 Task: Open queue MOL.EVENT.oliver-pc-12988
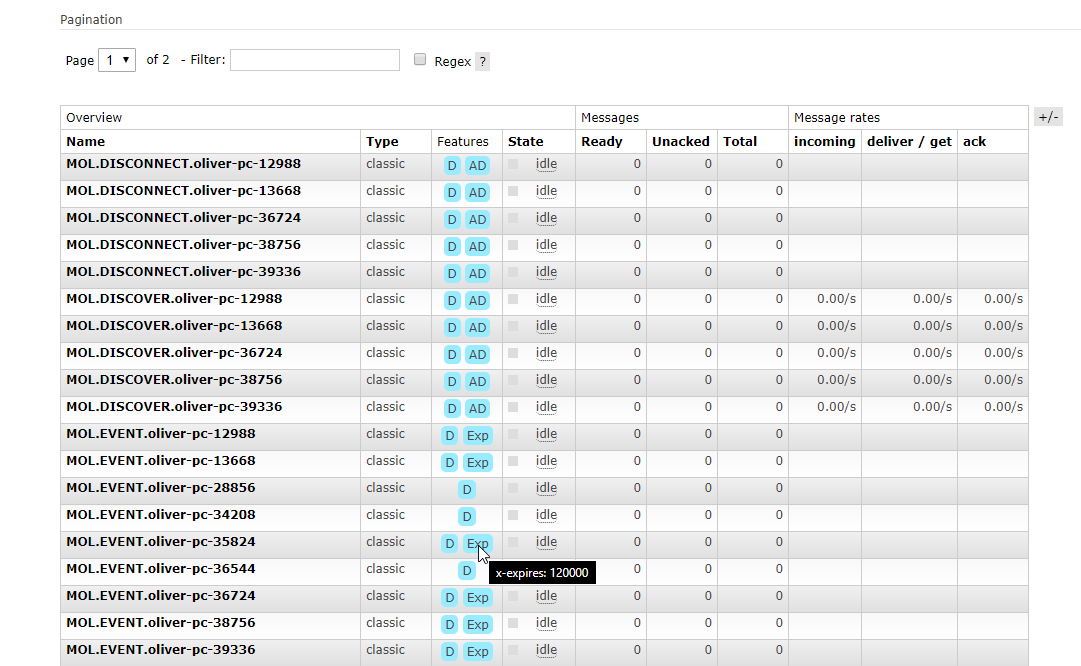pyautogui.click(x=161, y=434)
